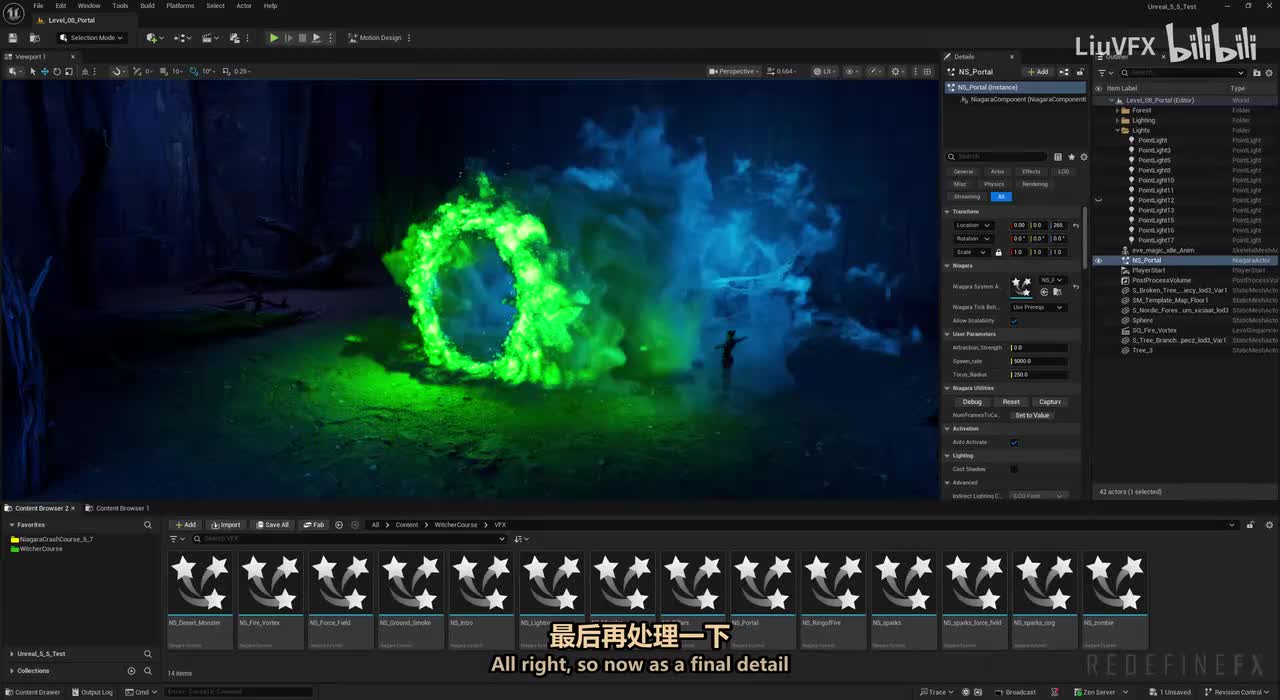This screenshot has width=1280, height=700.
Task: Hide NS_Portal using its eye icon
Action: 1098,260
